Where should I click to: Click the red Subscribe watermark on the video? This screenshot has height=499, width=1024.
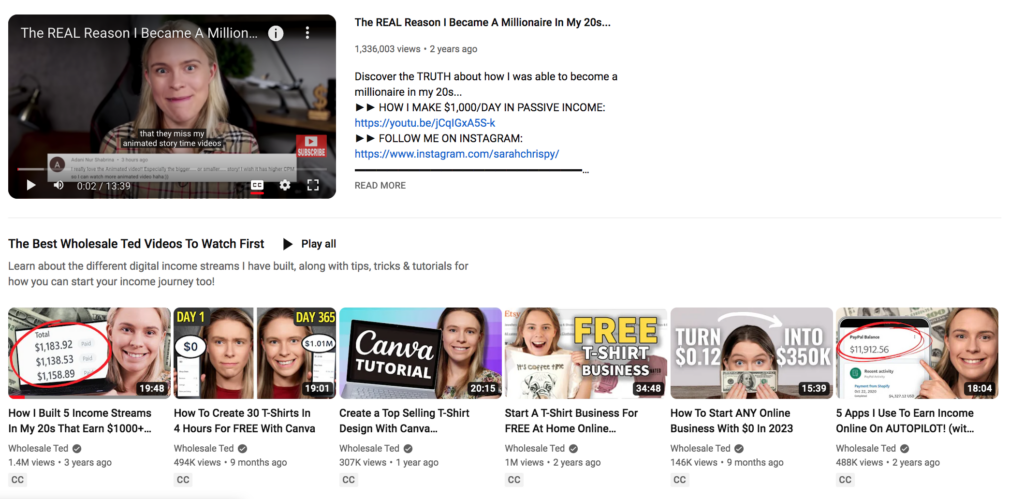tap(311, 146)
